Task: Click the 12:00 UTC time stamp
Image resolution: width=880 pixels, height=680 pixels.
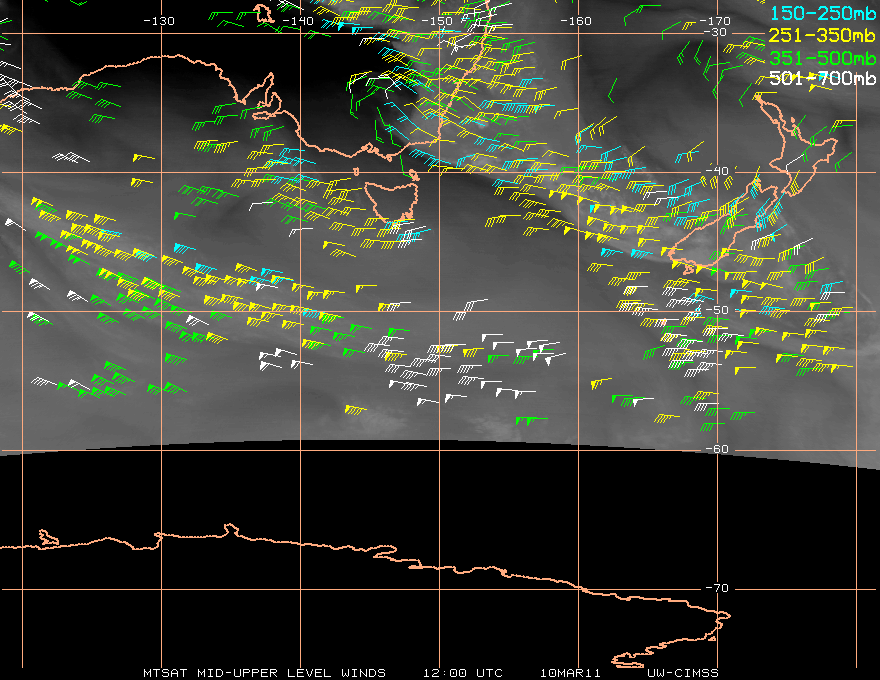Action: pyautogui.click(x=463, y=673)
